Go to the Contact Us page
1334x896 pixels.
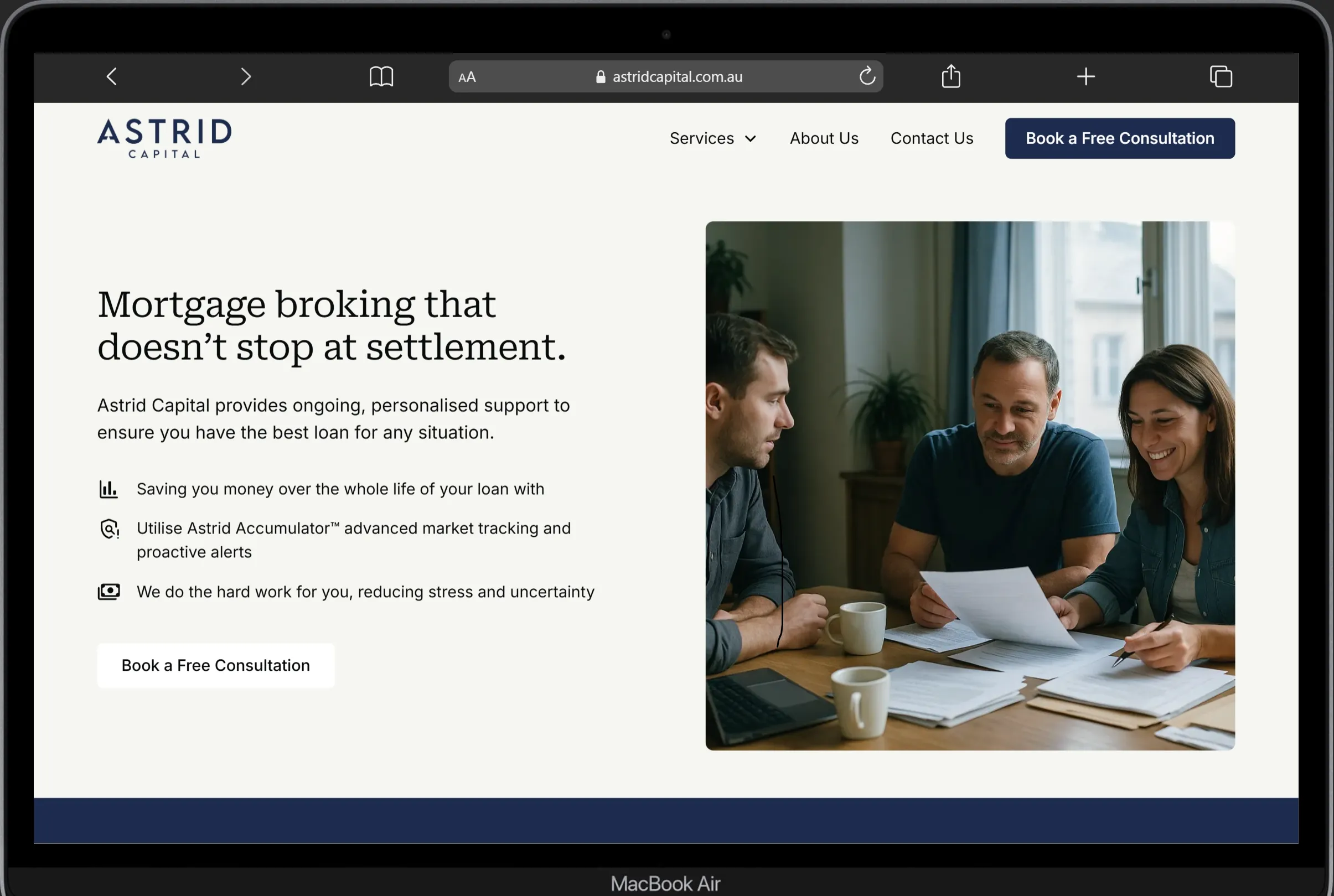click(932, 138)
